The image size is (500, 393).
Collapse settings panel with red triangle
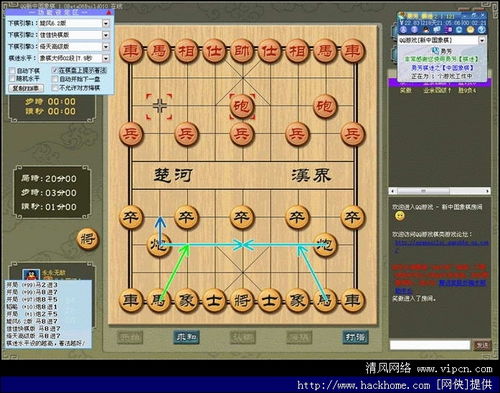pos(109,12)
